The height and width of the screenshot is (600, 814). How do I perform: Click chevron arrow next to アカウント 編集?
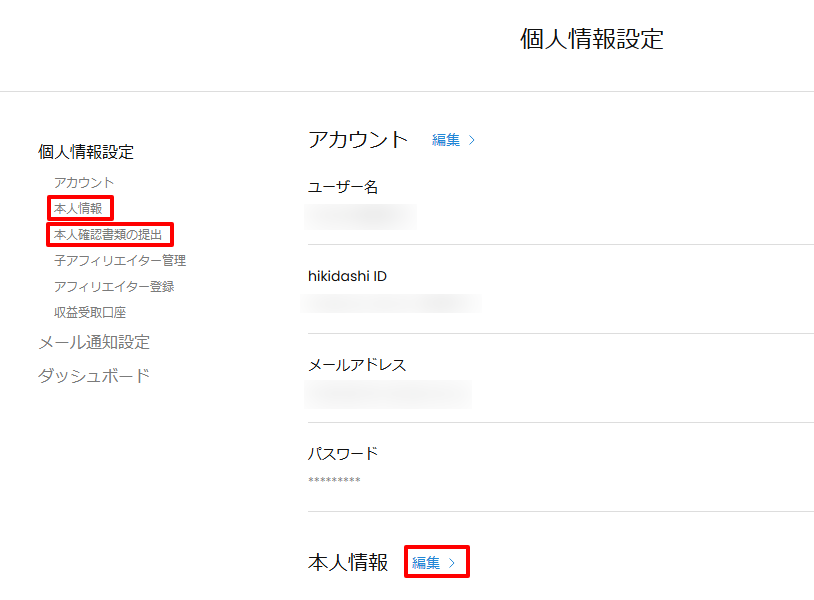point(472,140)
